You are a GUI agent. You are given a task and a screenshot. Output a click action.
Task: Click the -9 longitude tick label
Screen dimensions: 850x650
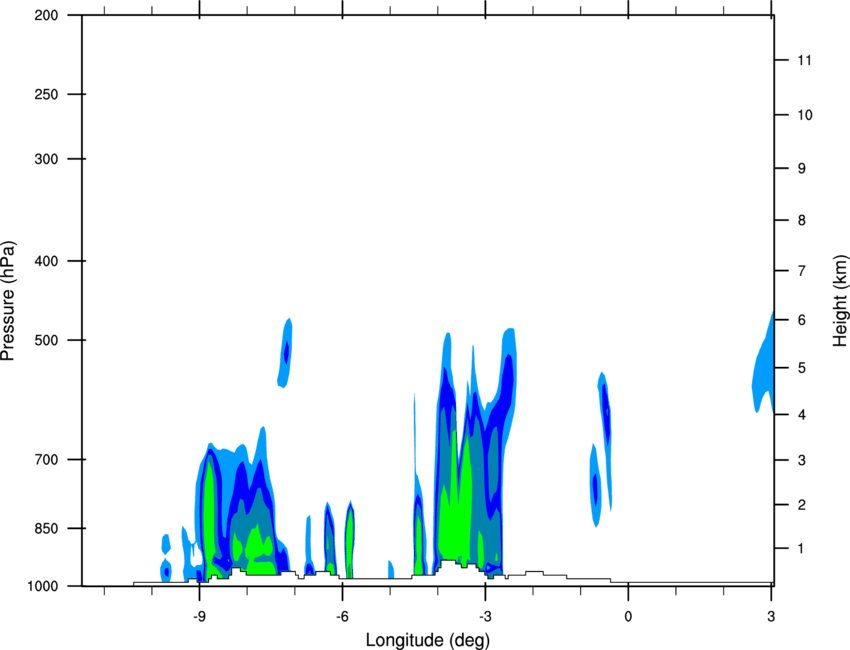pyautogui.click(x=199, y=617)
